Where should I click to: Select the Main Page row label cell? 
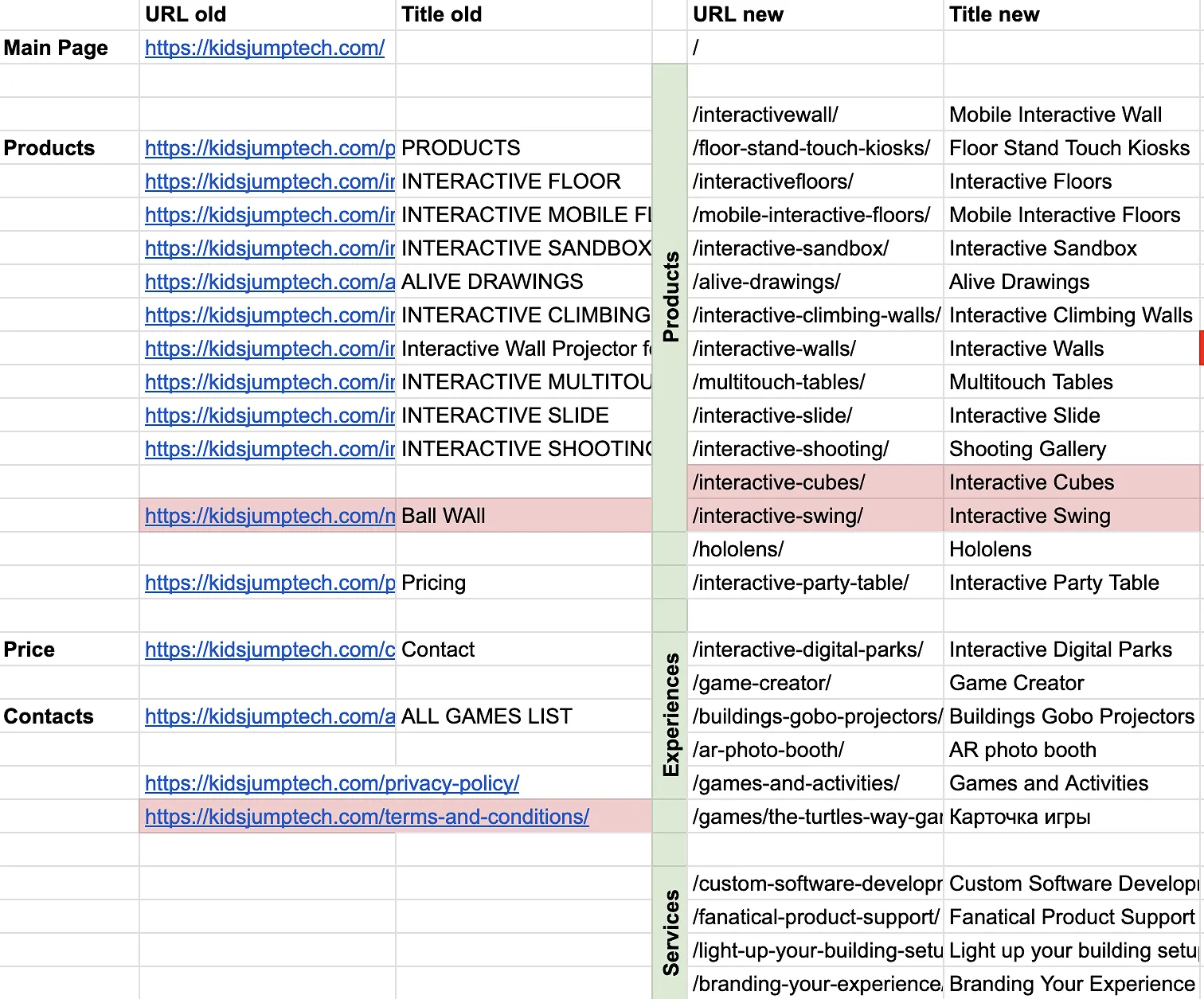tap(55, 47)
